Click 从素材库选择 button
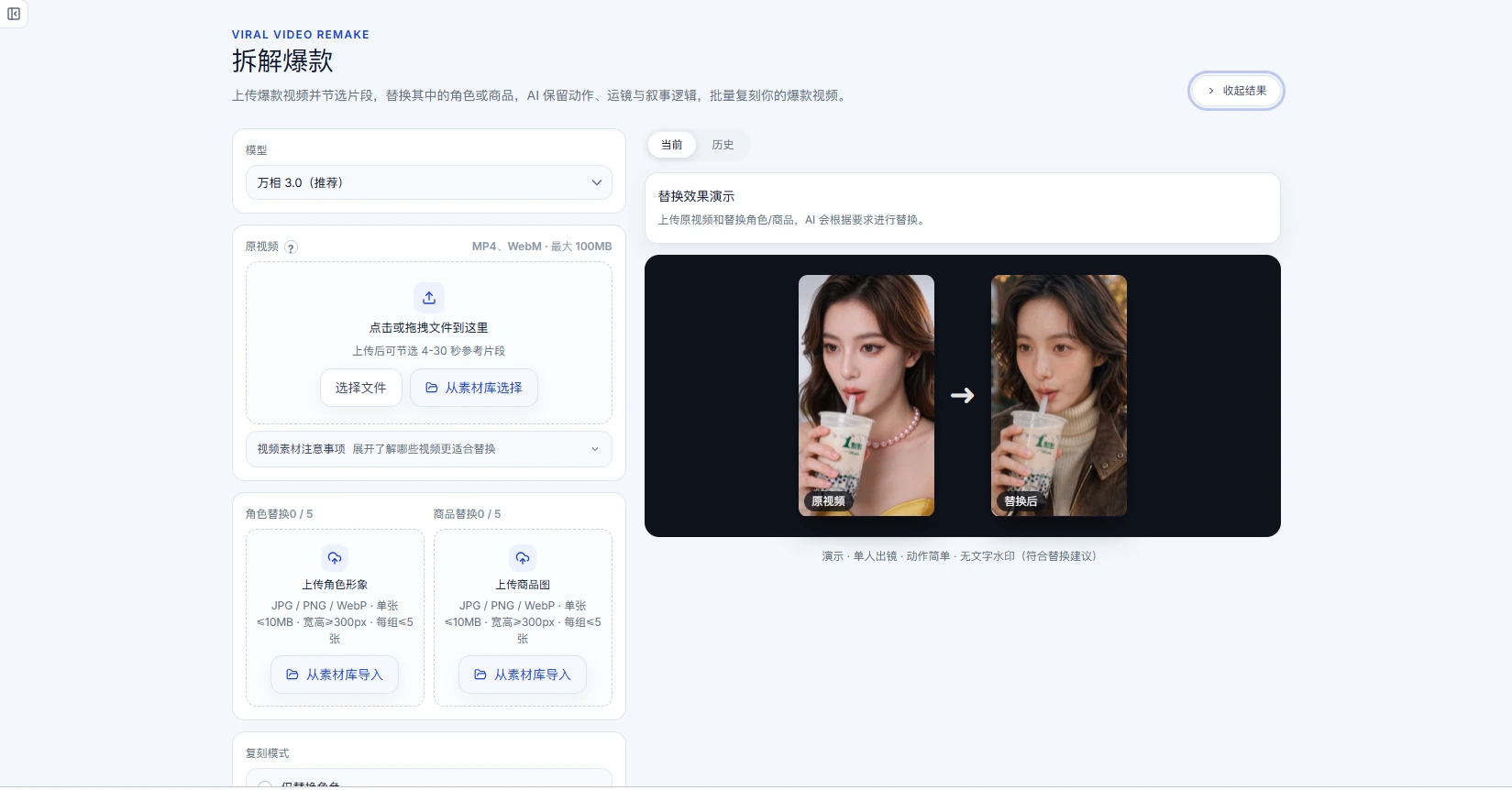Screen dimensions: 1512x790 coord(474,388)
